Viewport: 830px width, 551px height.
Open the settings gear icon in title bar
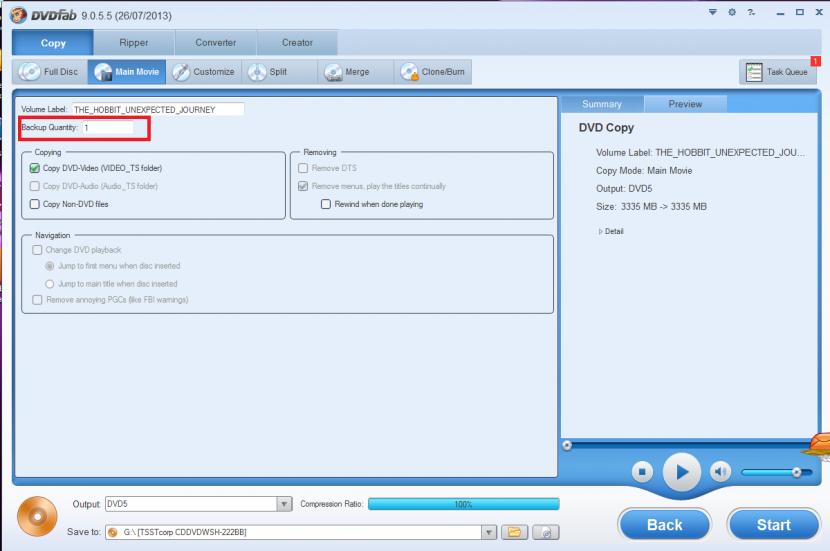point(732,12)
